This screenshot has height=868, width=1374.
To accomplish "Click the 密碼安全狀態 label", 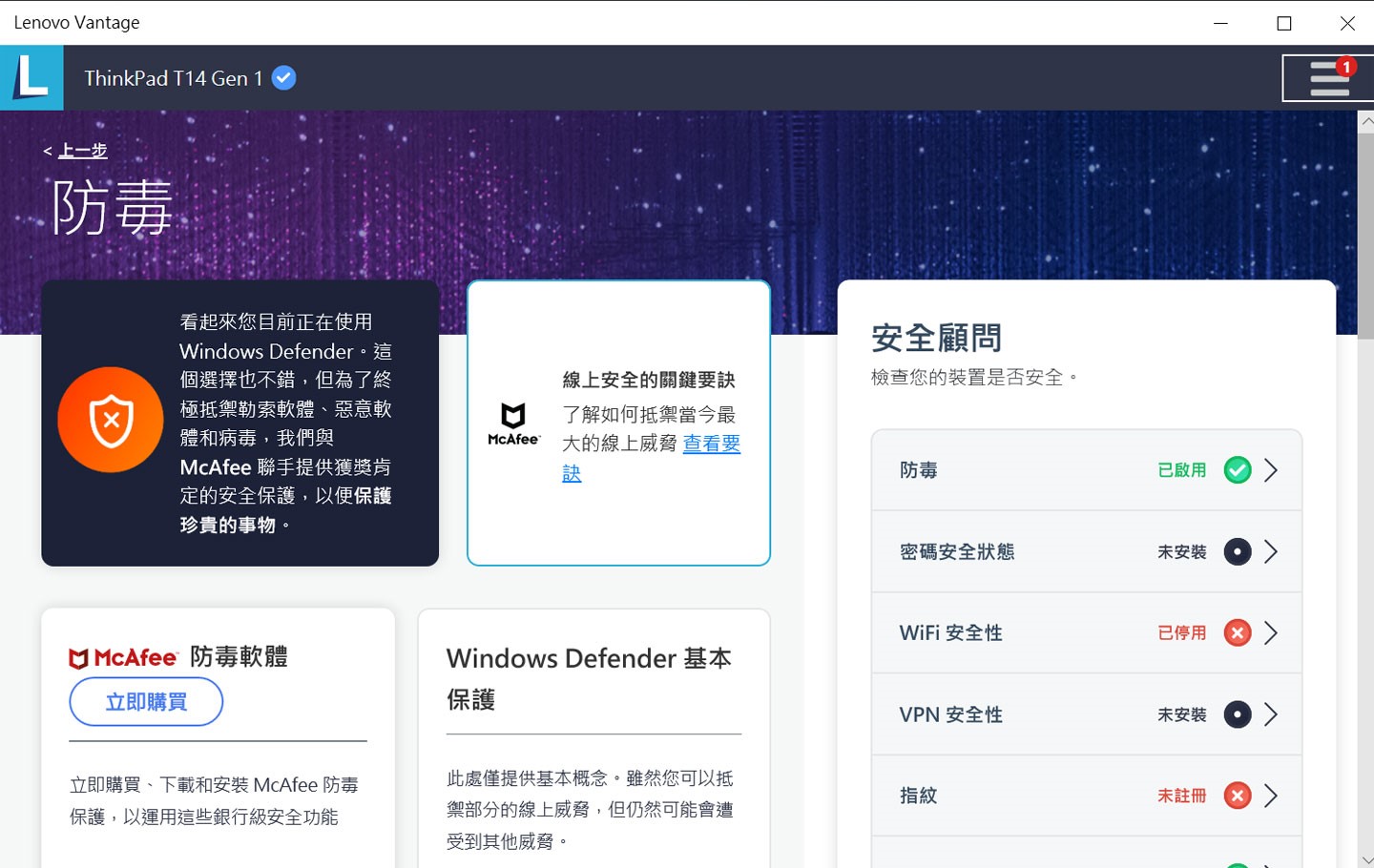I will tap(957, 551).
